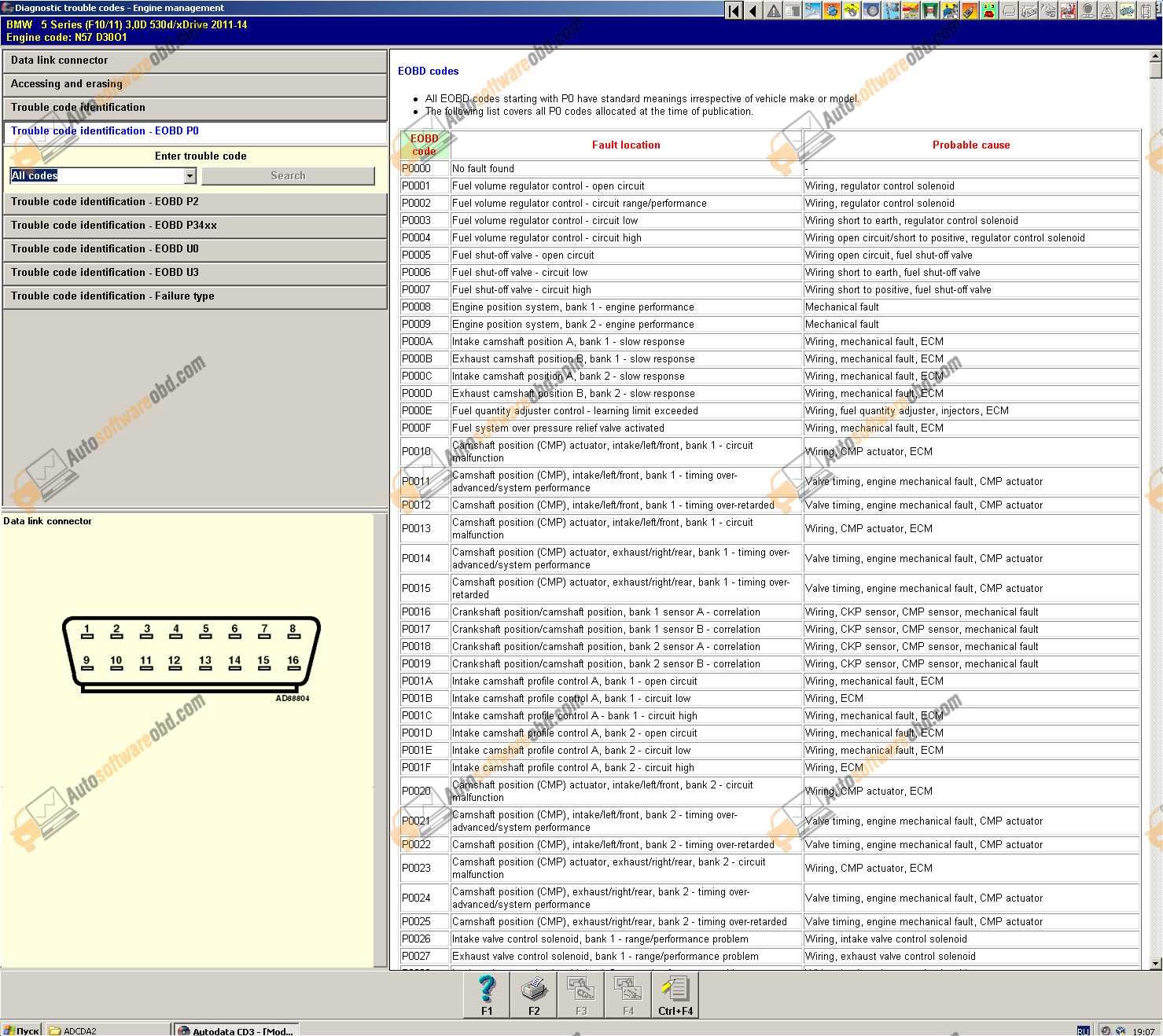Image resolution: width=1163 pixels, height=1036 pixels.
Task: Click the red-white diagnostic tool toolbar icon
Action: [1068, 11]
